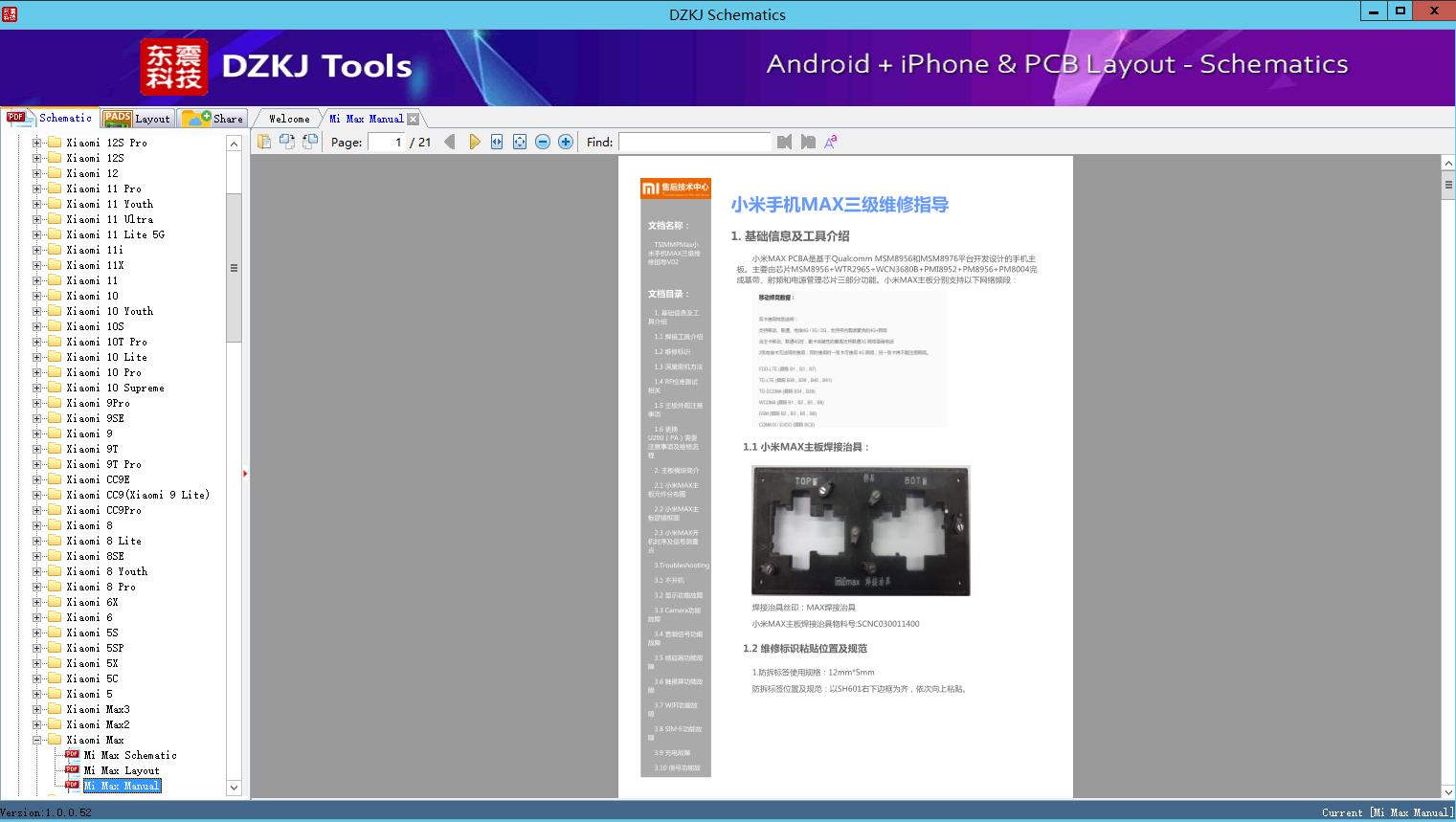Switch to the Layout tab
This screenshot has height=822, width=1456.
[x=137, y=119]
